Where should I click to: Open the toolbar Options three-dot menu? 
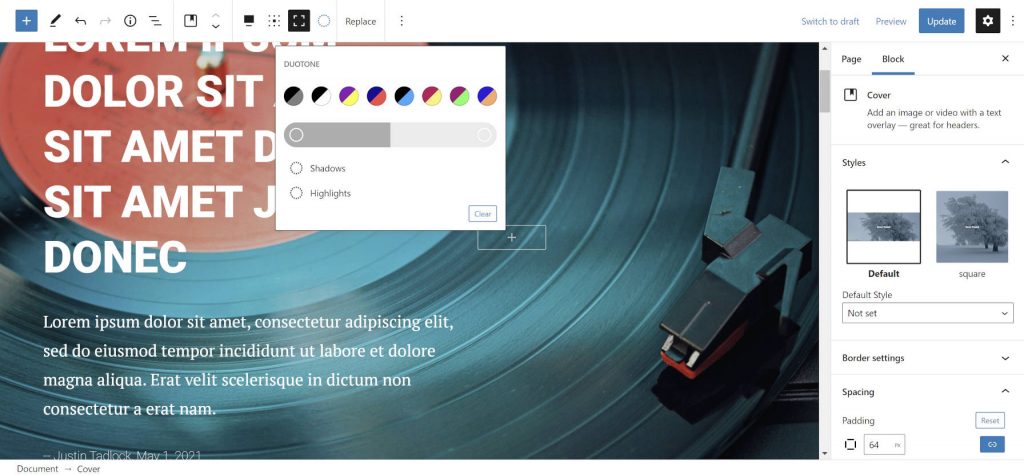(402, 21)
